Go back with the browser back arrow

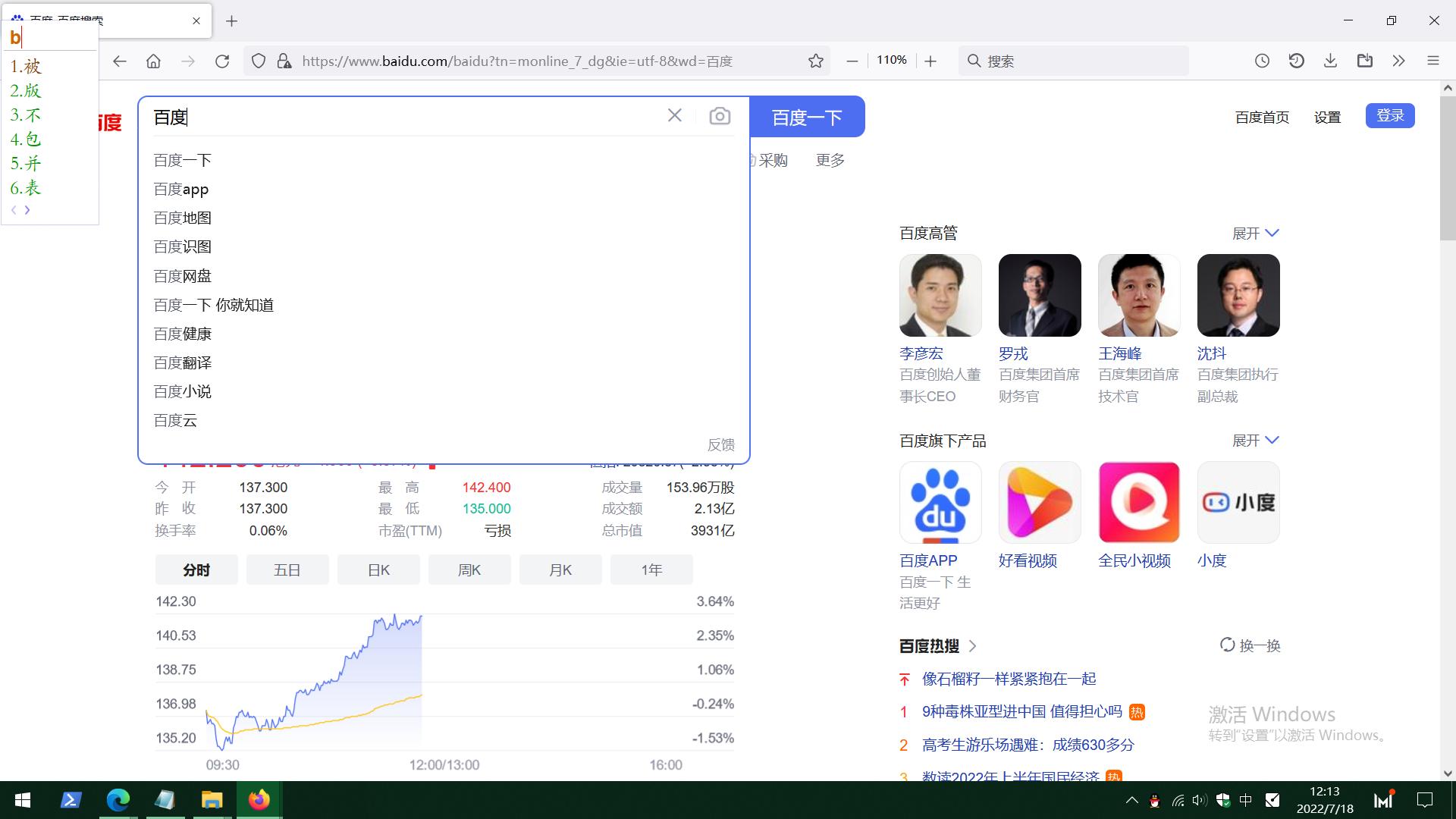pyautogui.click(x=120, y=61)
